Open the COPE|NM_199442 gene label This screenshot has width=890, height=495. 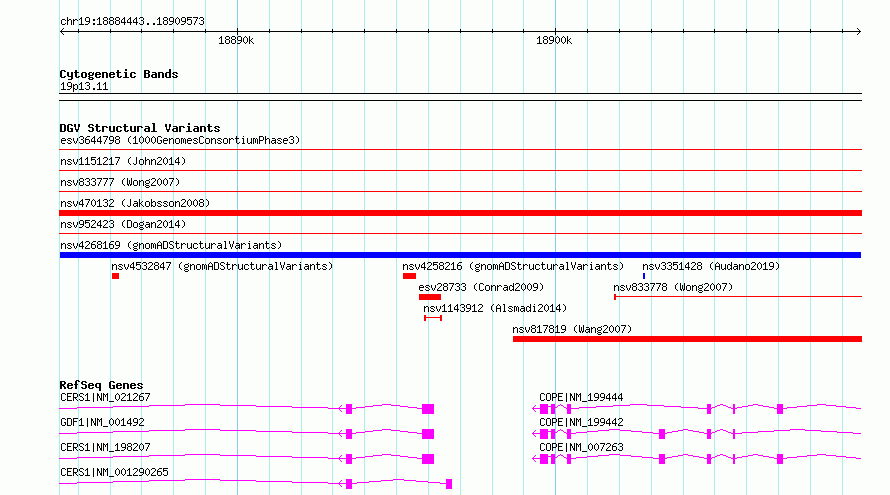click(x=581, y=422)
